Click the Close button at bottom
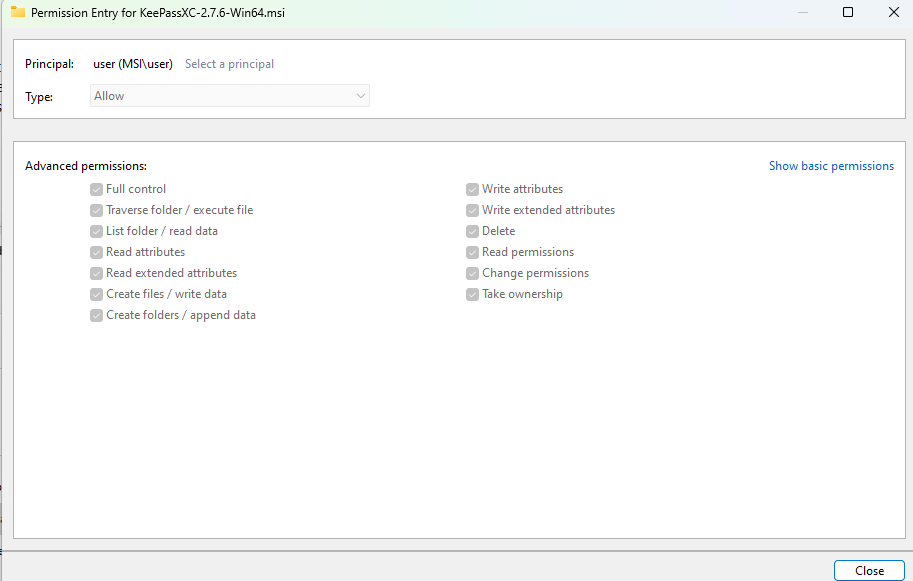 click(869, 571)
